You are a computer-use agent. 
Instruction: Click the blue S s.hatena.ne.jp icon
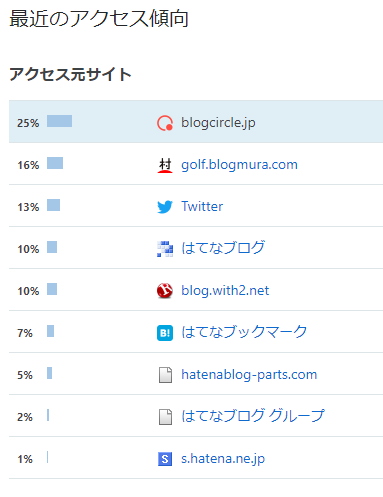pyautogui.click(x=165, y=459)
